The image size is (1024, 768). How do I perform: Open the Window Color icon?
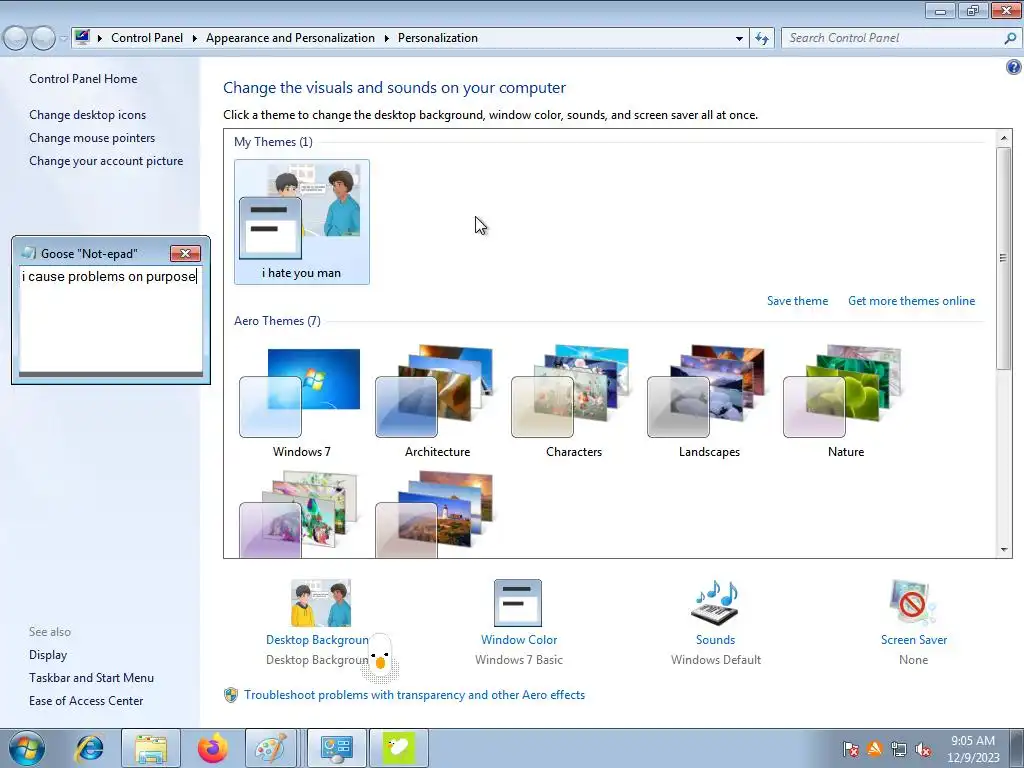click(518, 603)
